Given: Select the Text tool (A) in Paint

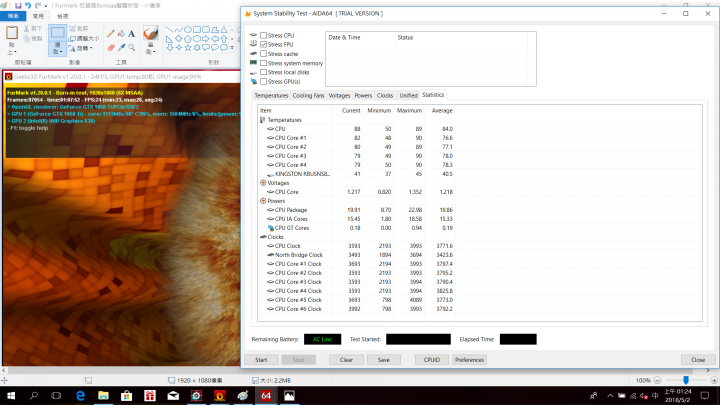Looking at the screenshot, I should (132, 34).
